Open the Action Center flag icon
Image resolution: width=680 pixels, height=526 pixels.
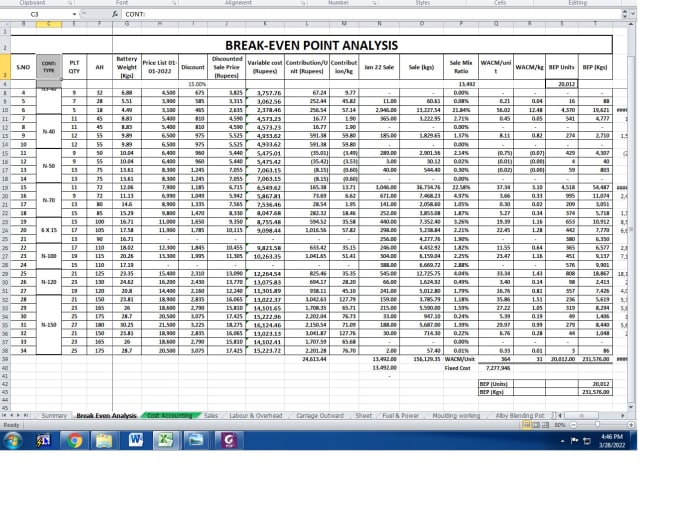pos(574,441)
